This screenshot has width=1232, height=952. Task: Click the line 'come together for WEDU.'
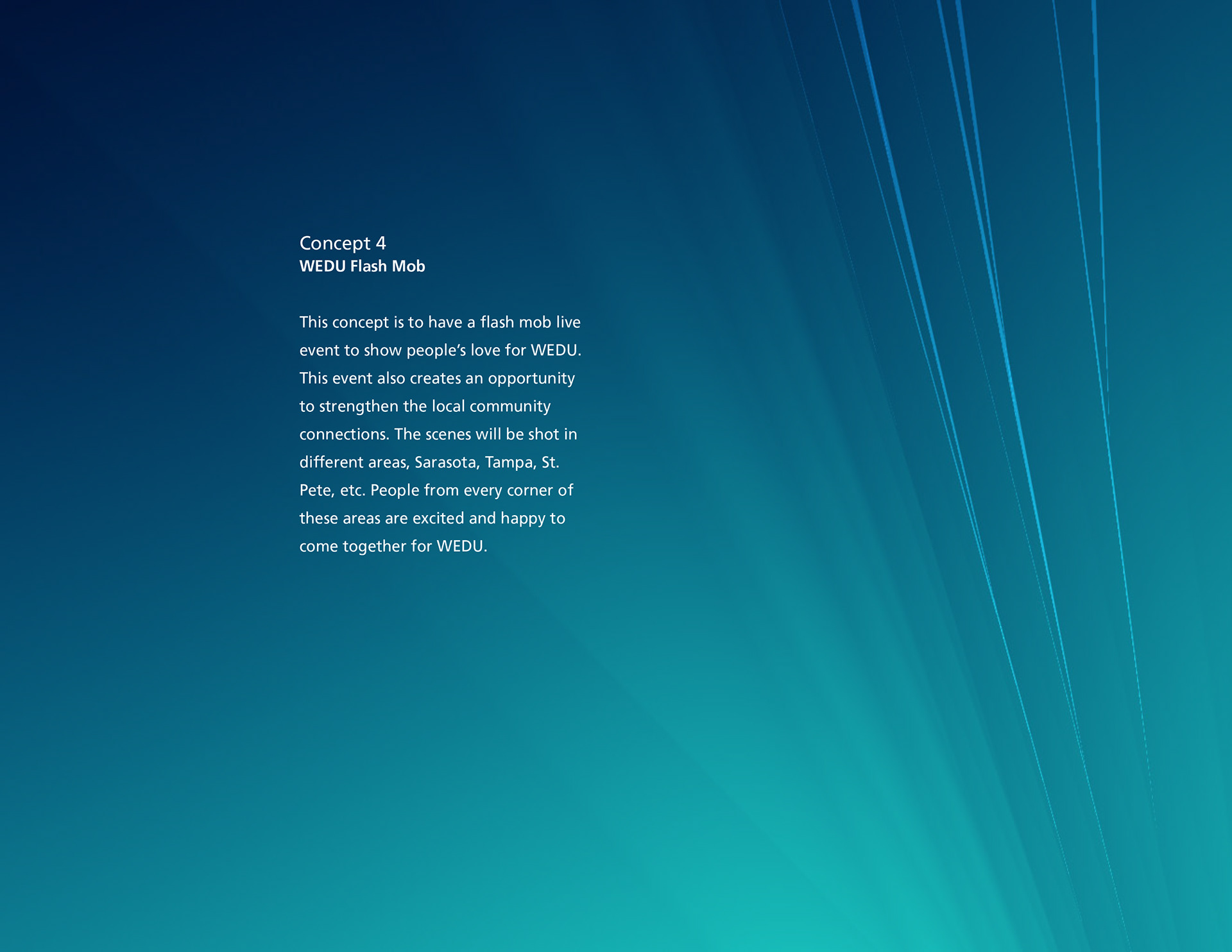(393, 547)
